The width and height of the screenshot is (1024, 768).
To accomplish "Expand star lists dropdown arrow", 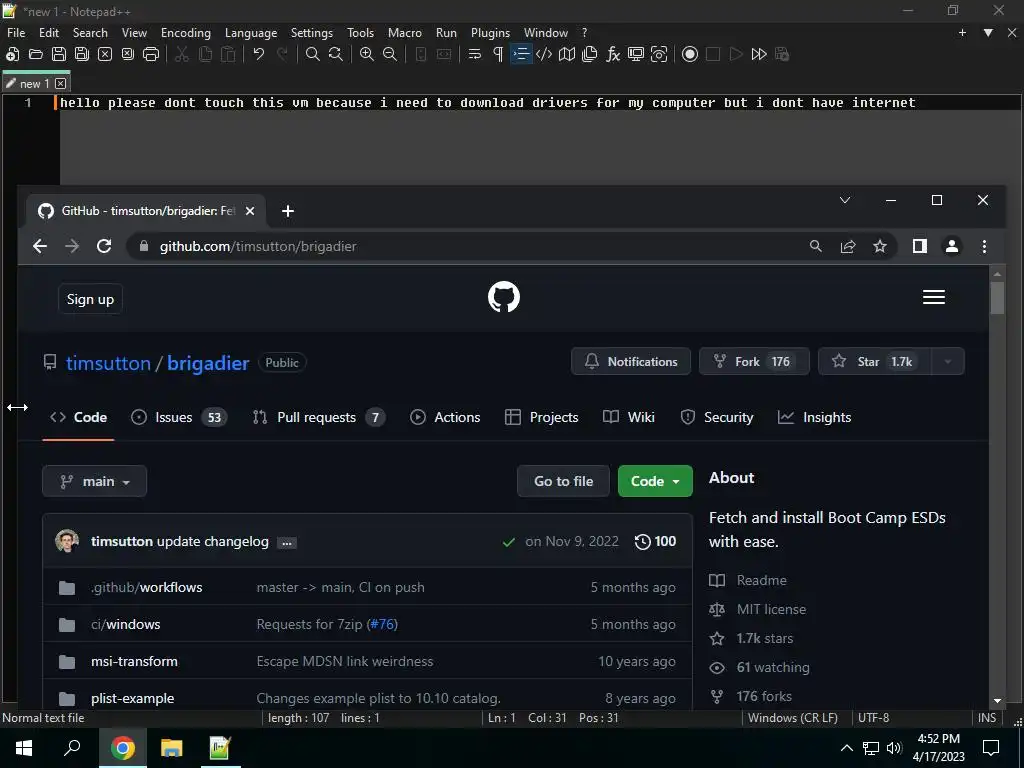I will click(x=948, y=361).
